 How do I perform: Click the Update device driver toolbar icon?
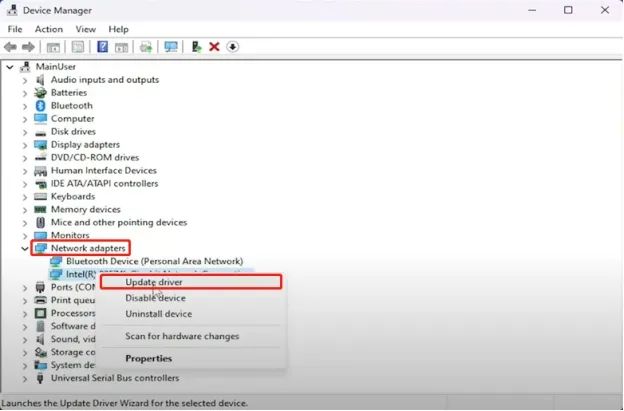(x=196, y=47)
